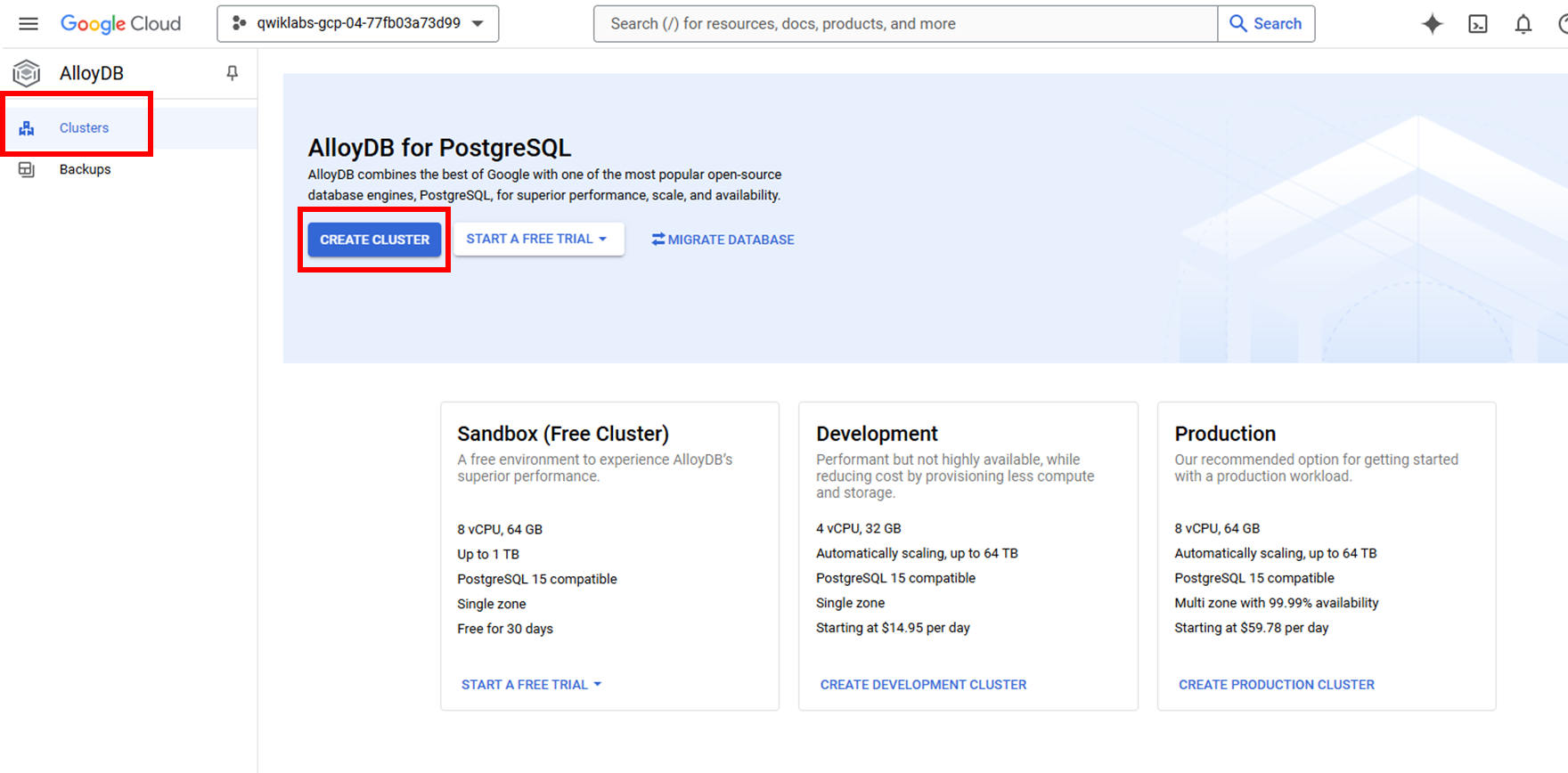
Task: Click the AlloyDB for PostgreSQL heading
Action: pyautogui.click(x=439, y=148)
